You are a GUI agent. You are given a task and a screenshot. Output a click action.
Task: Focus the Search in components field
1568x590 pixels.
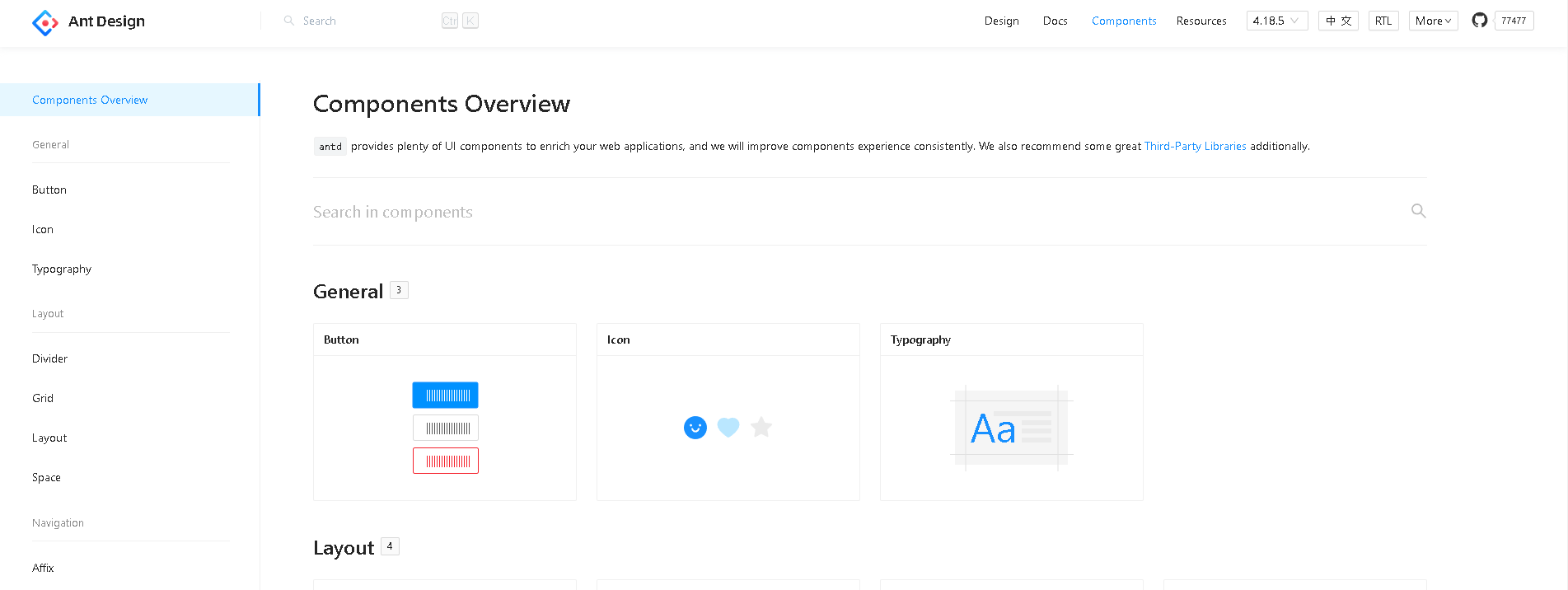857,212
